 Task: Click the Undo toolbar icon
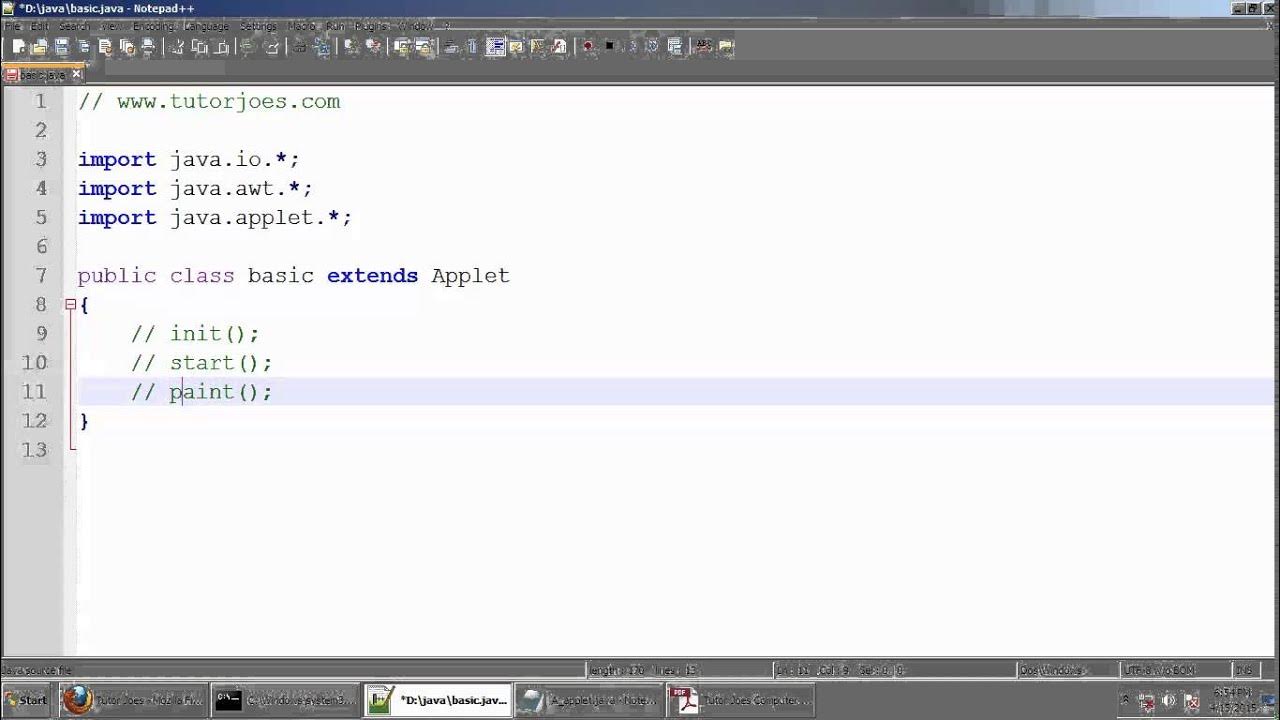click(248, 46)
